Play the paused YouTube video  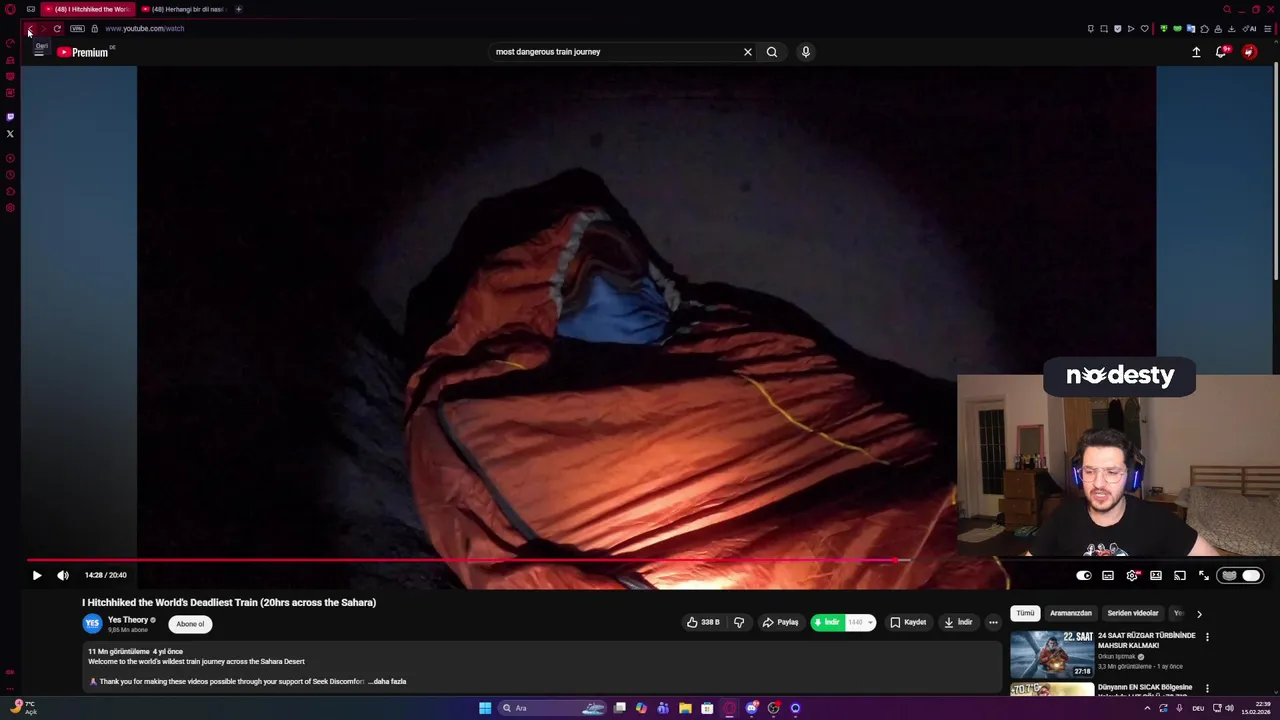[x=37, y=575]
